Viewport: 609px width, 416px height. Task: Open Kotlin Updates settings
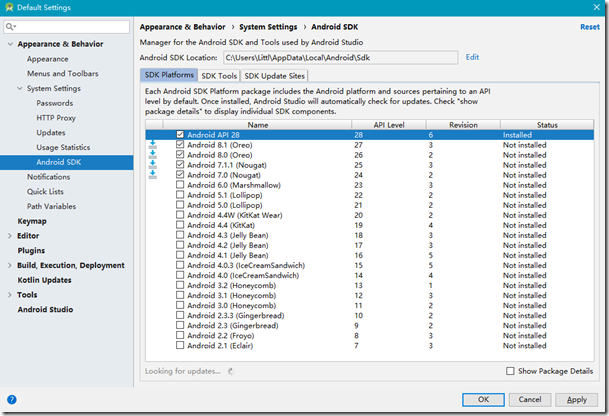tap(44, 280)
